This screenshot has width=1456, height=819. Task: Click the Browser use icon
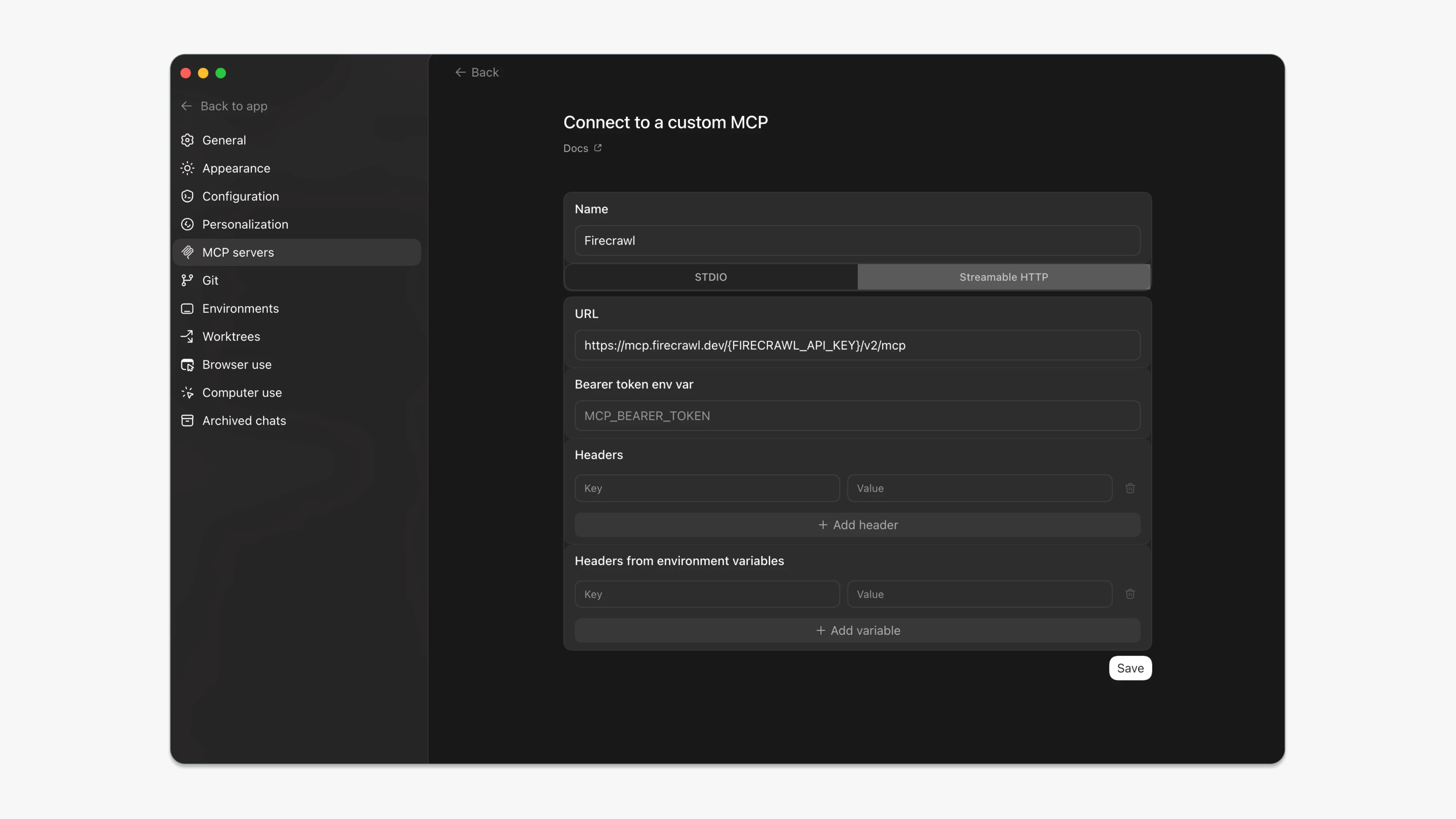point(187,364)
